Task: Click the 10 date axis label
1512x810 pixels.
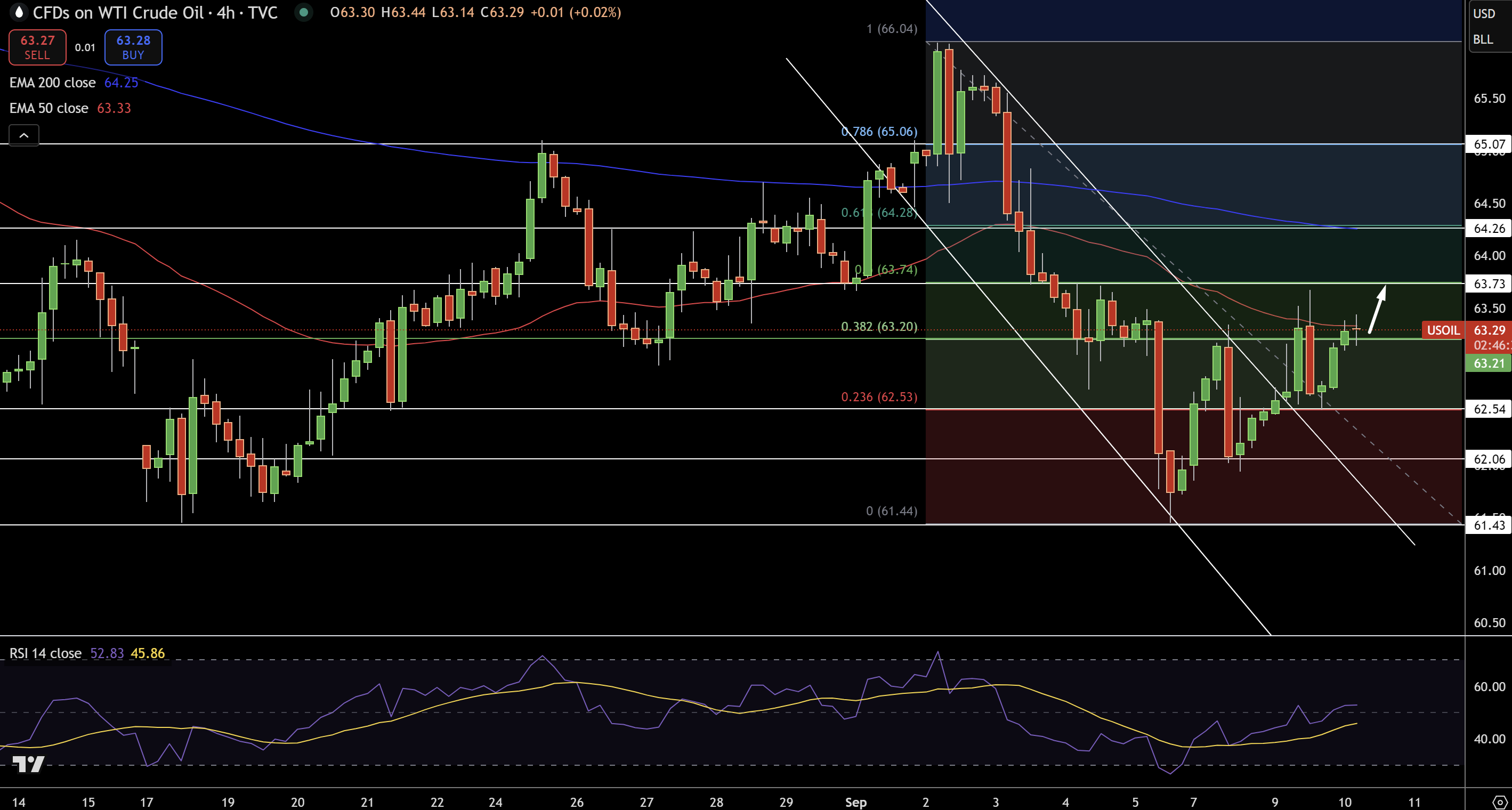Action: tap(1345, 802)
